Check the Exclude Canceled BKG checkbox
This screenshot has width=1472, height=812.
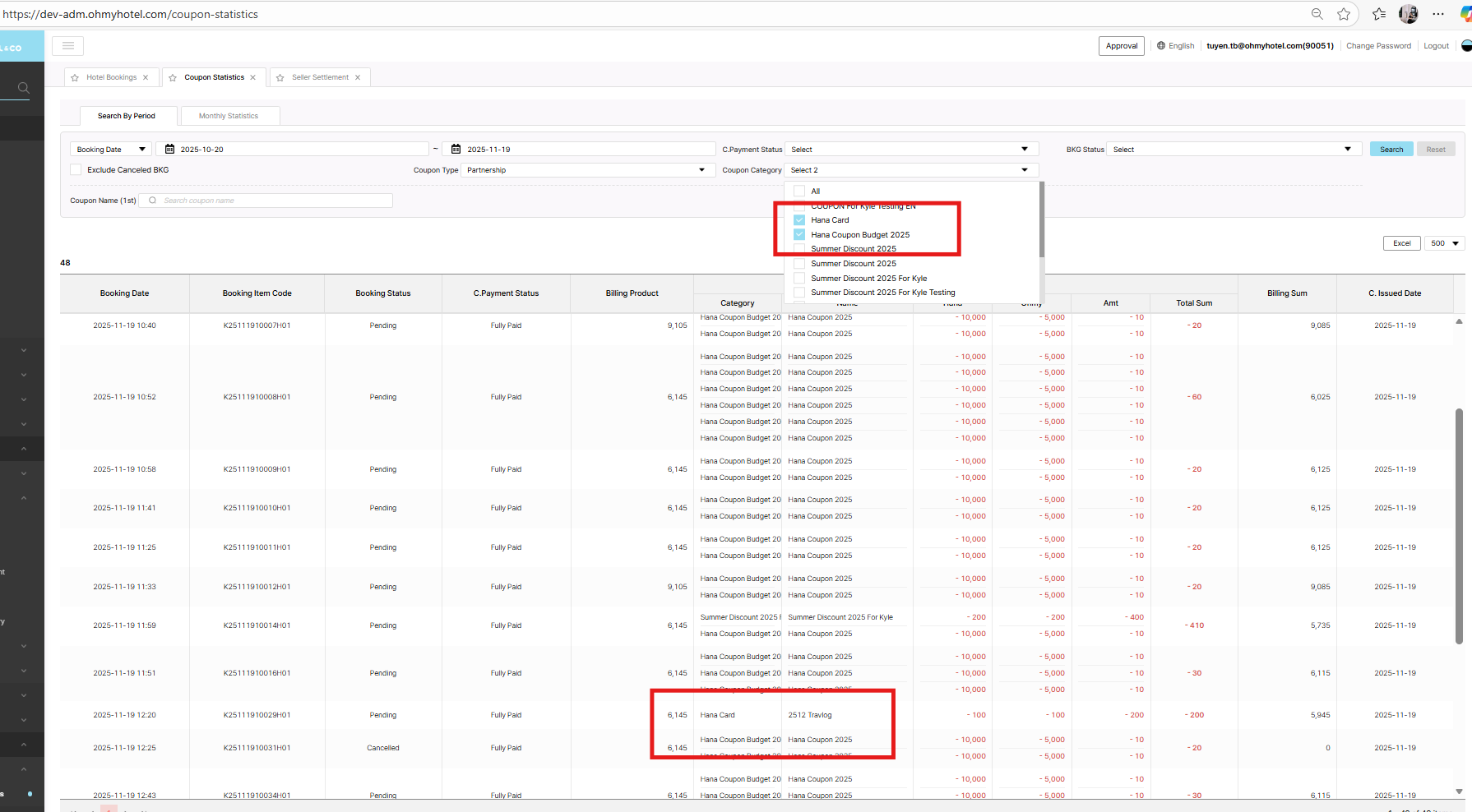[x=76, y=170]
